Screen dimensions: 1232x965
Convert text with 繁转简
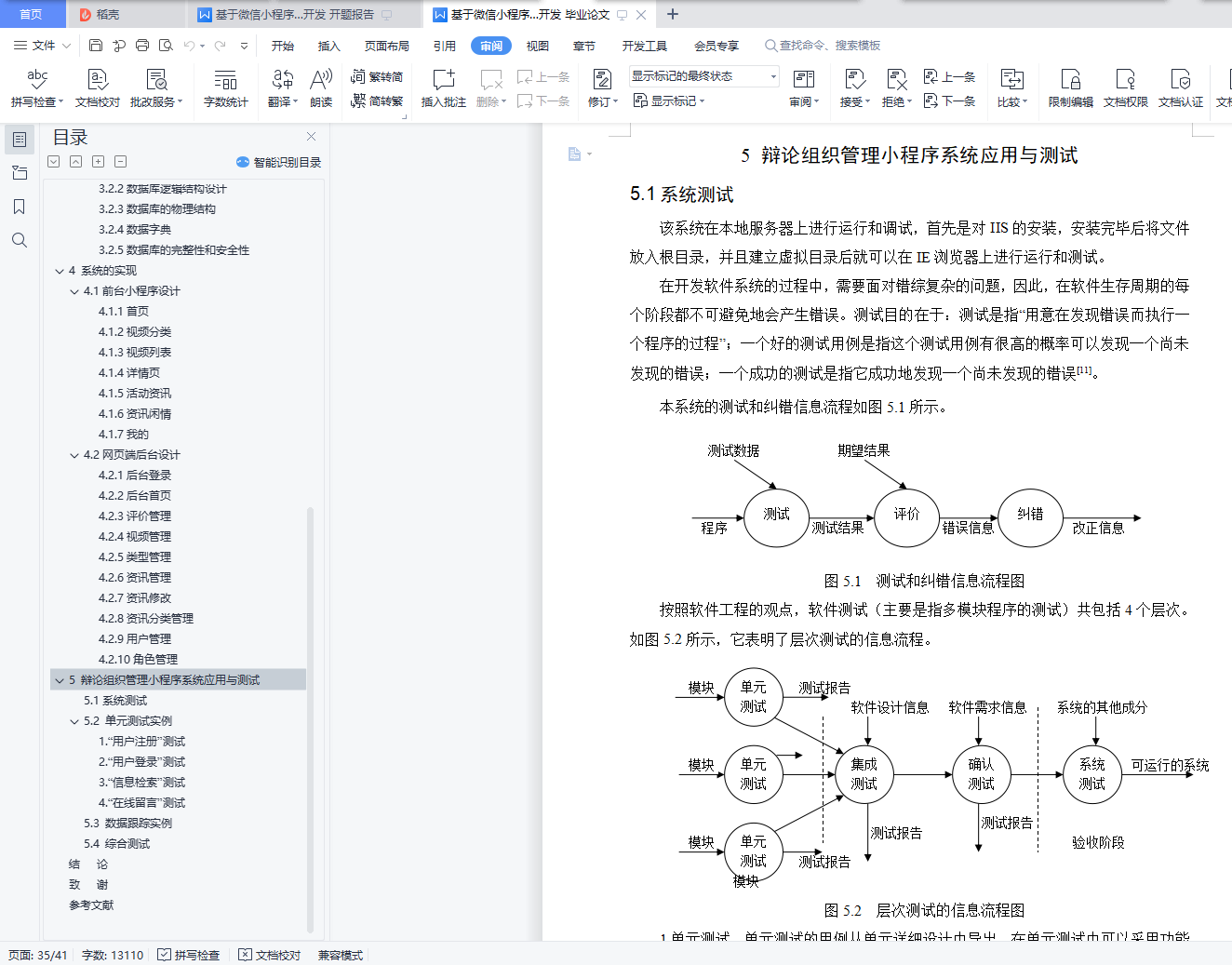377,77
